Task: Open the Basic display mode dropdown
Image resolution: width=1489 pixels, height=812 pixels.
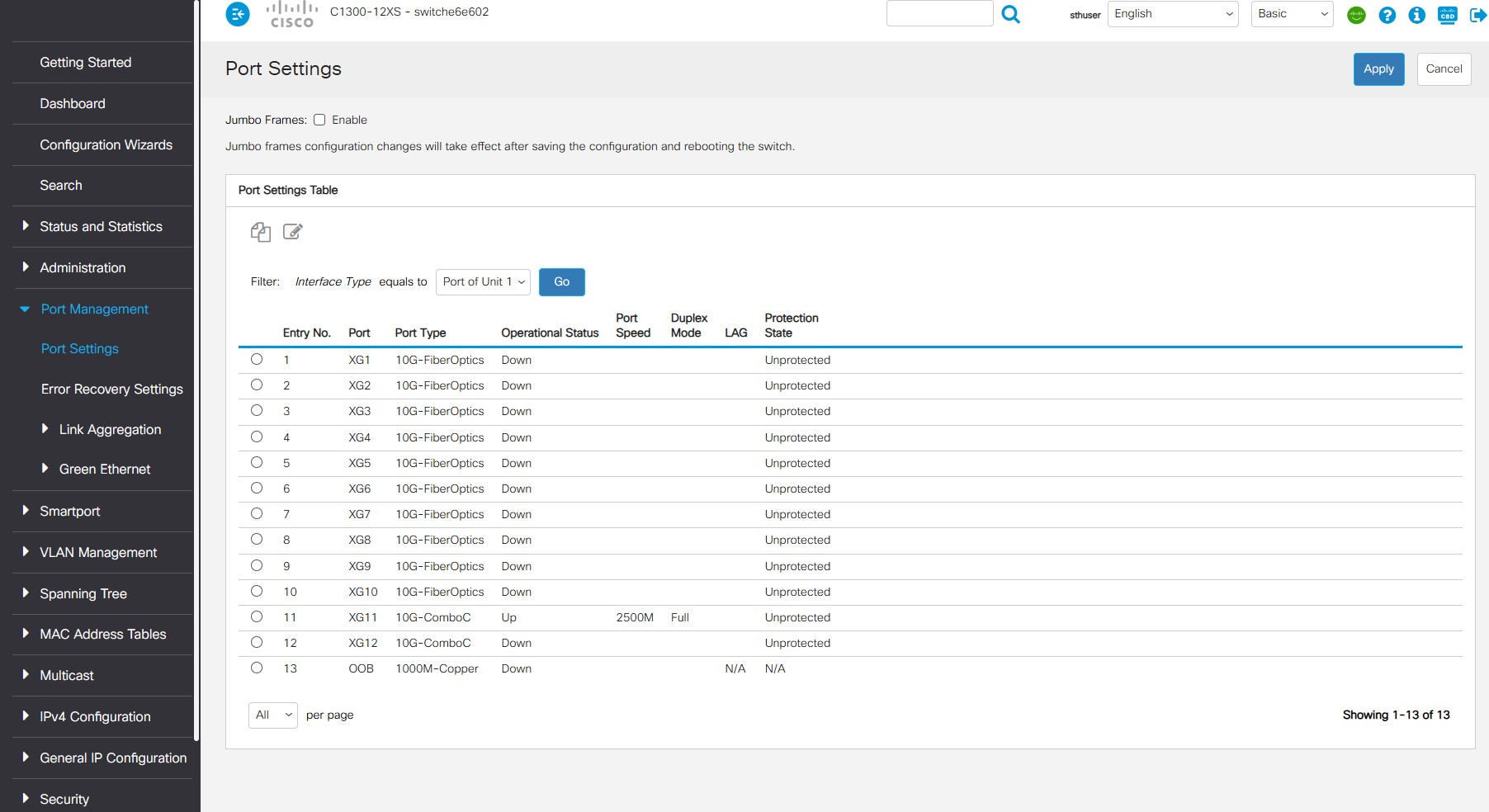Action: 1292,14
